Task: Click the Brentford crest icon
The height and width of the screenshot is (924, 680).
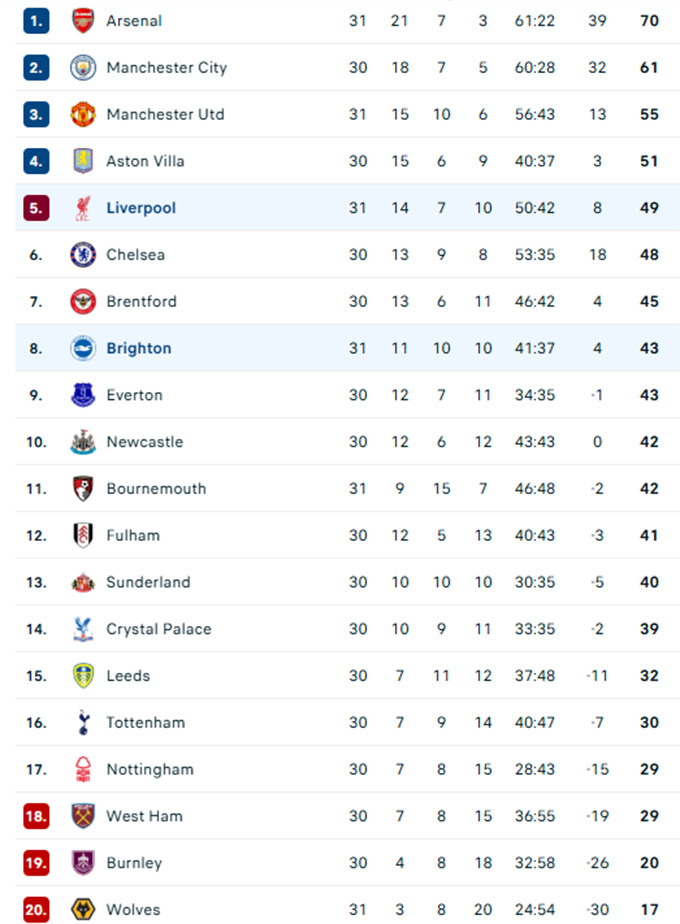Action: (x=83, y=302)
